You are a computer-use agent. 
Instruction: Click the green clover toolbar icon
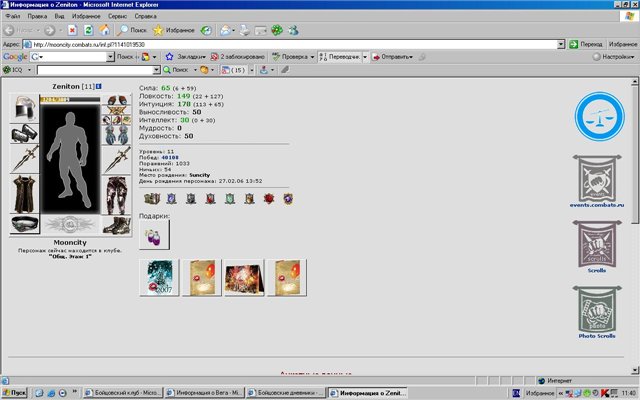(x=277, y=30)
